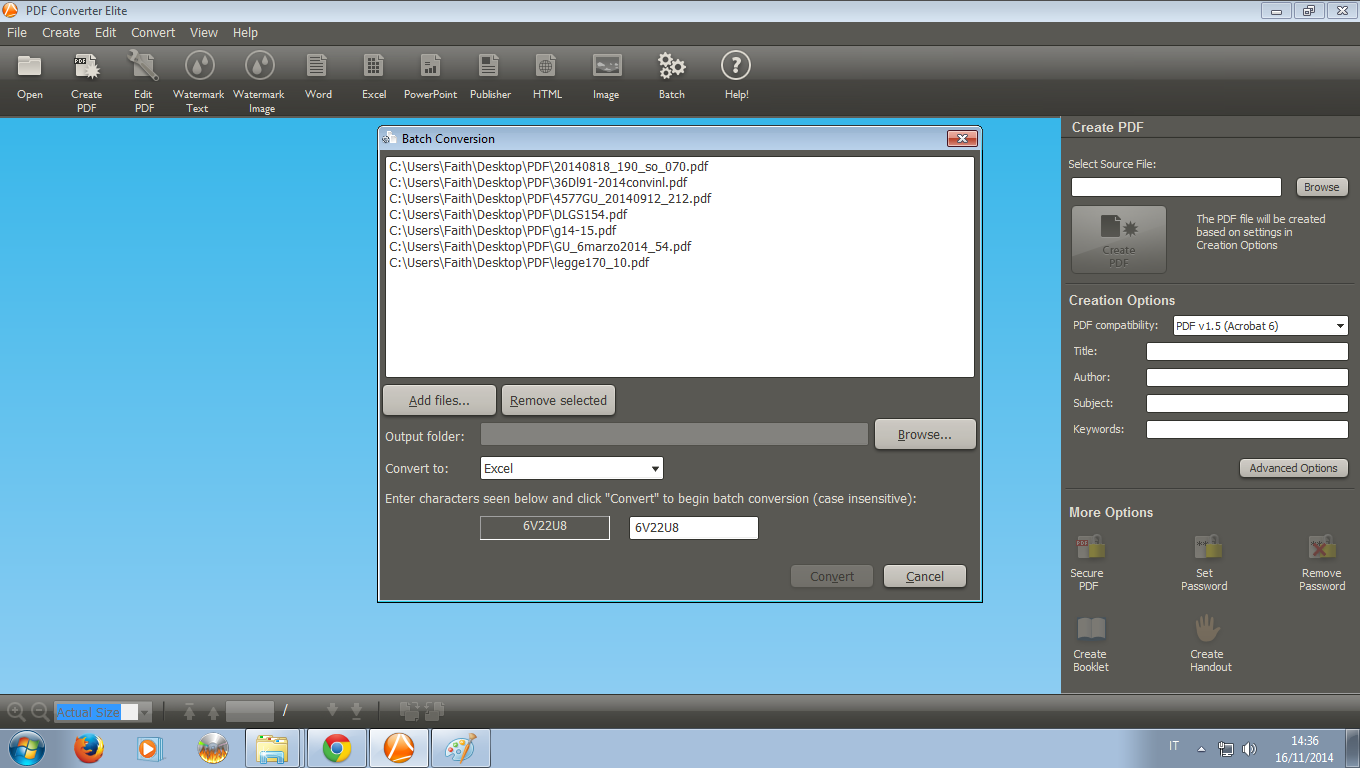Choose the Watermark Image tool
Viewport: 1360px width, 768px height.
click(x=260, y=66)
